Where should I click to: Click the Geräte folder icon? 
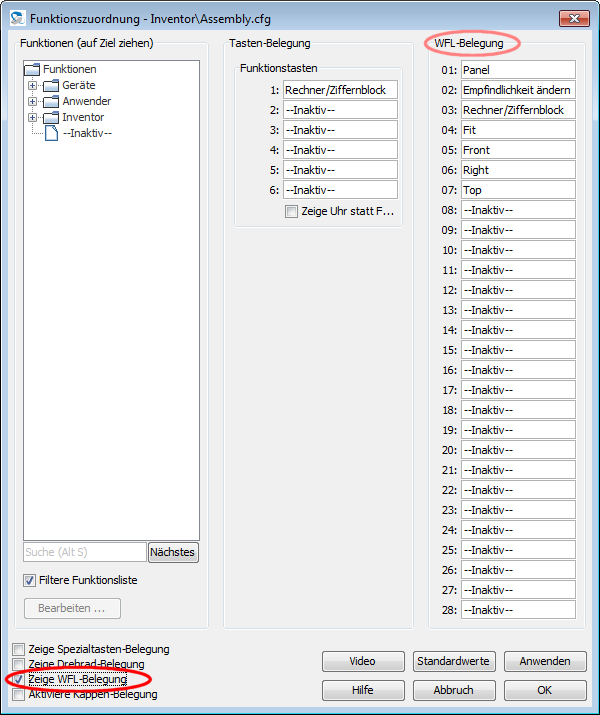click(x=50, y=86)
